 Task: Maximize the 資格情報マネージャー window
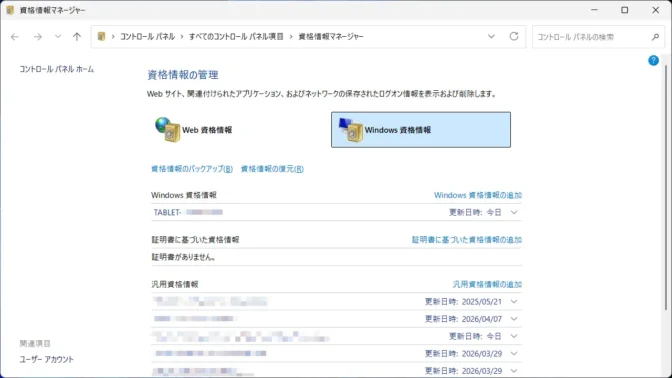click(x=624, y=10)
